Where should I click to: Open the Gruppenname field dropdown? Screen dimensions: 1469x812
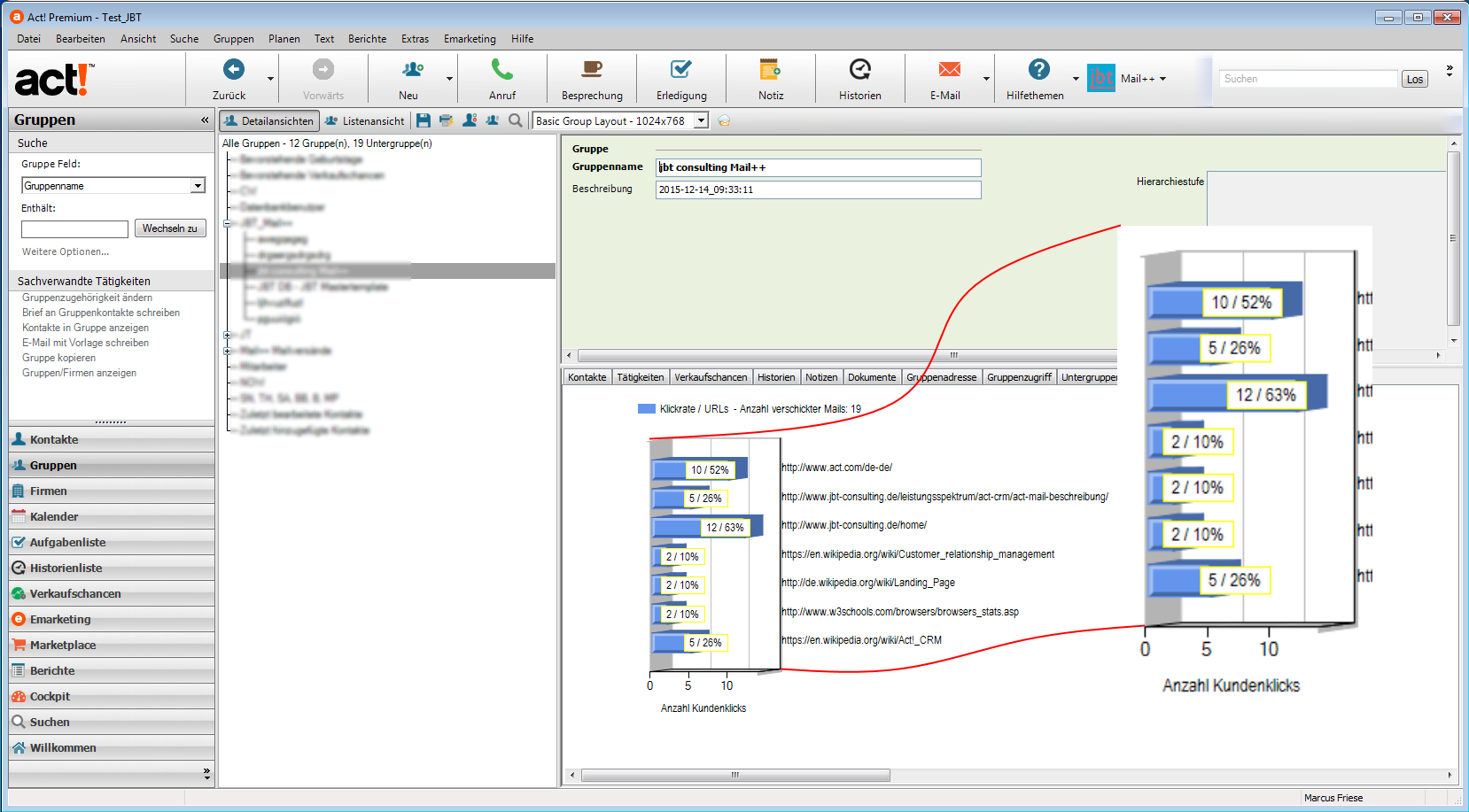click(x=198, y=186)
